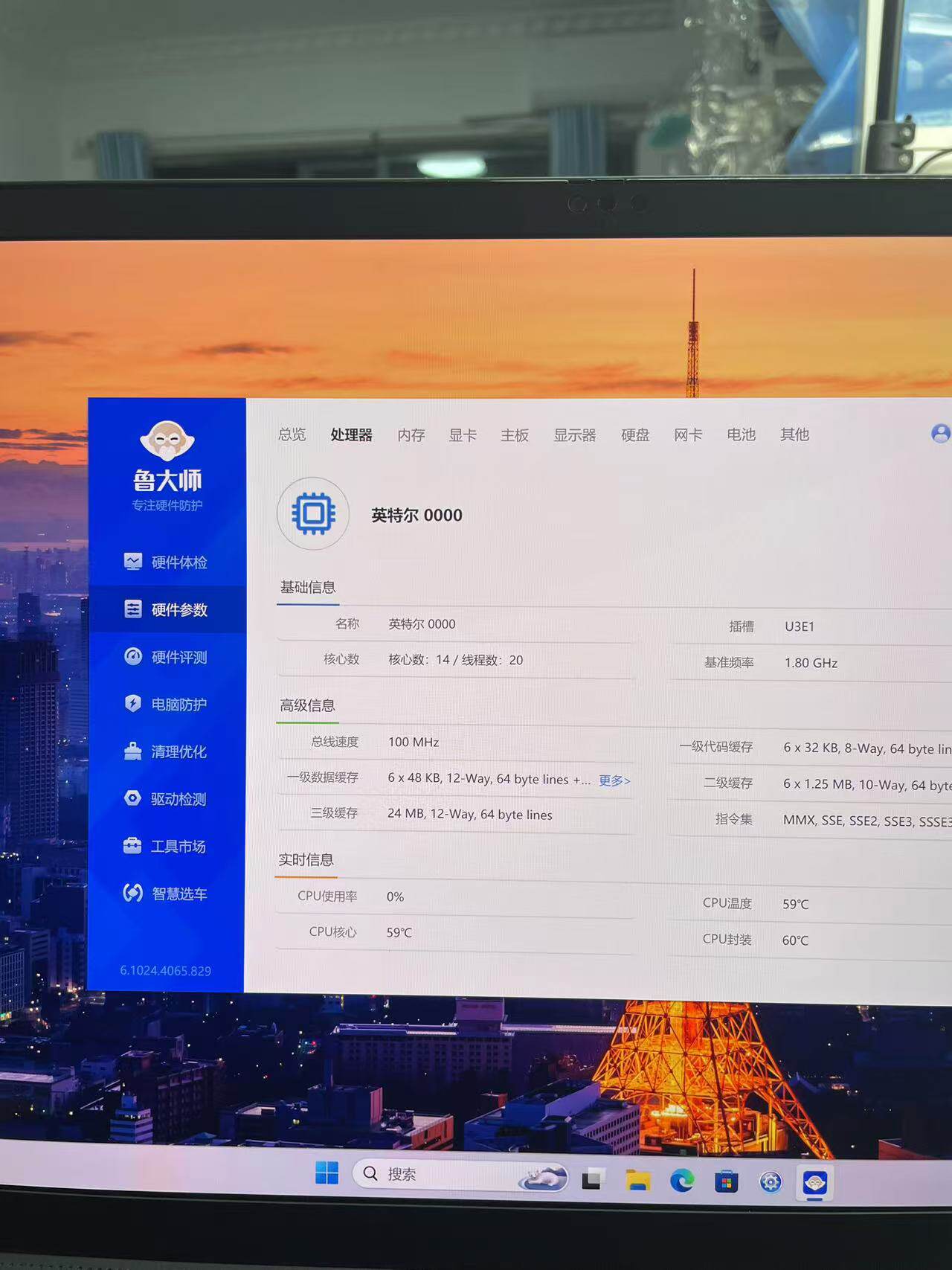Viewport: 952px width, 1270px height.
Task: Open the 工具市场 tool market
Action: coord(166,846)
